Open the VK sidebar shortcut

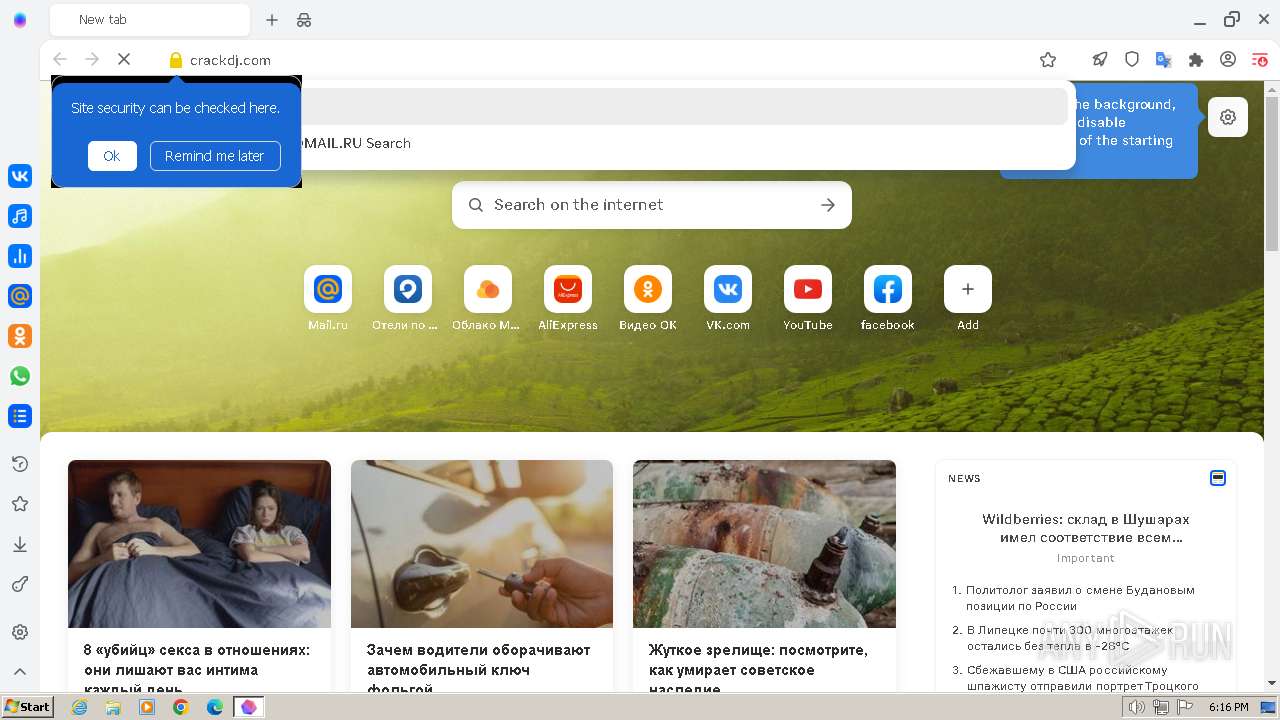click(20, 176)
